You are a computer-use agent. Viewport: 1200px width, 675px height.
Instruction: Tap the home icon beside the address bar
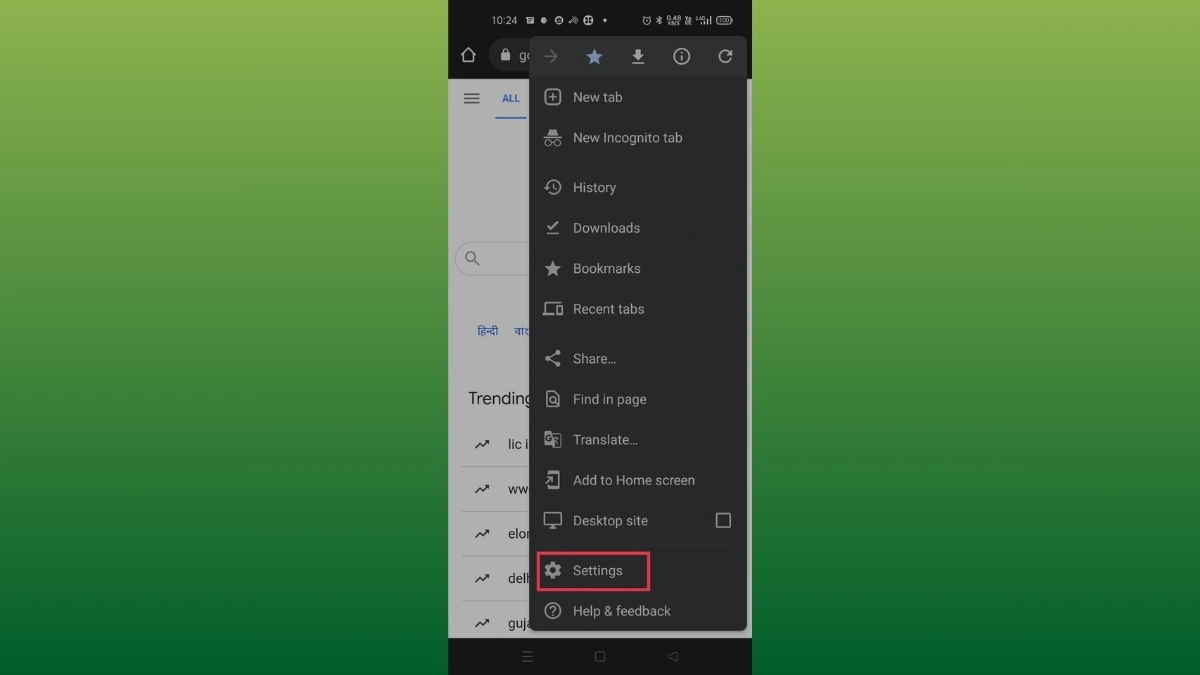[x=468, y=55]
